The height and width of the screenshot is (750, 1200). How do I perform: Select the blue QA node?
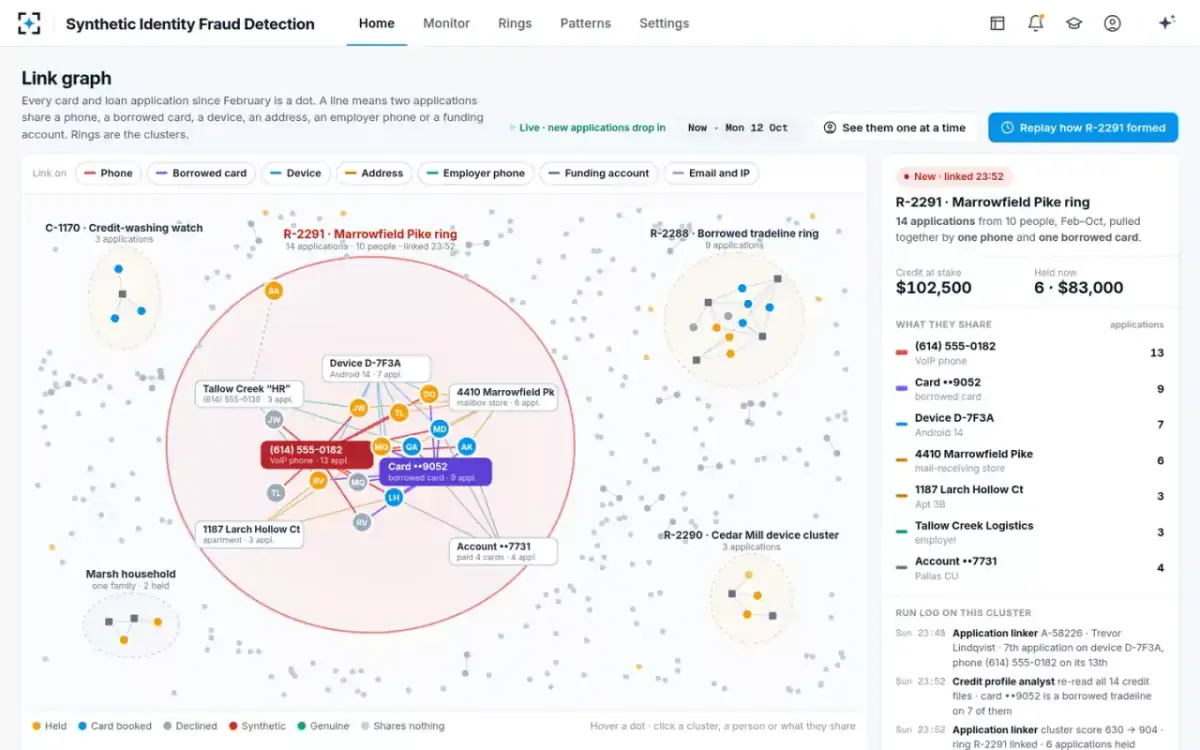click(411, 447)
